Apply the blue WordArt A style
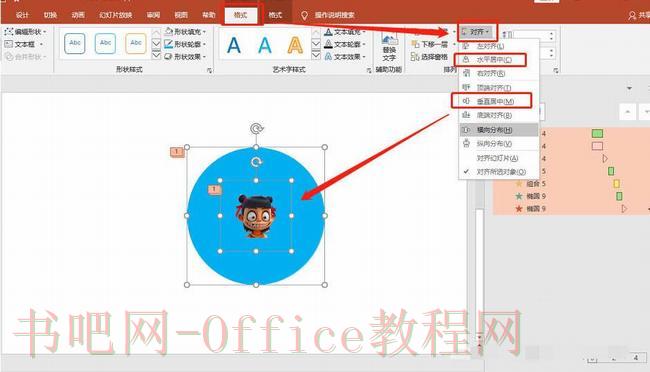The width and height of the screenshot is (650, 372). pos(234,45)
